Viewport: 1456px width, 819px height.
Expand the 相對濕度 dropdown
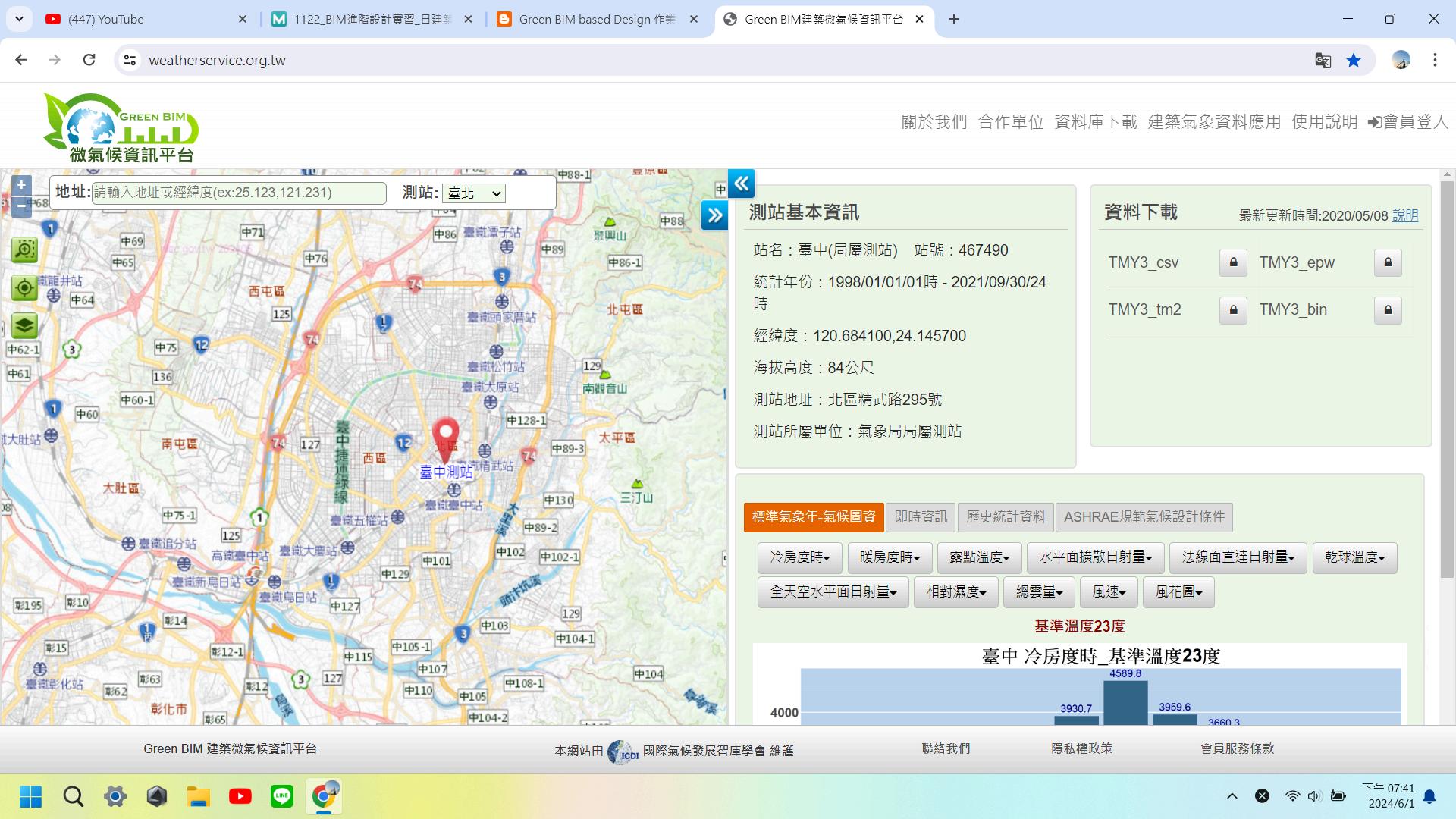click(955, 592)
